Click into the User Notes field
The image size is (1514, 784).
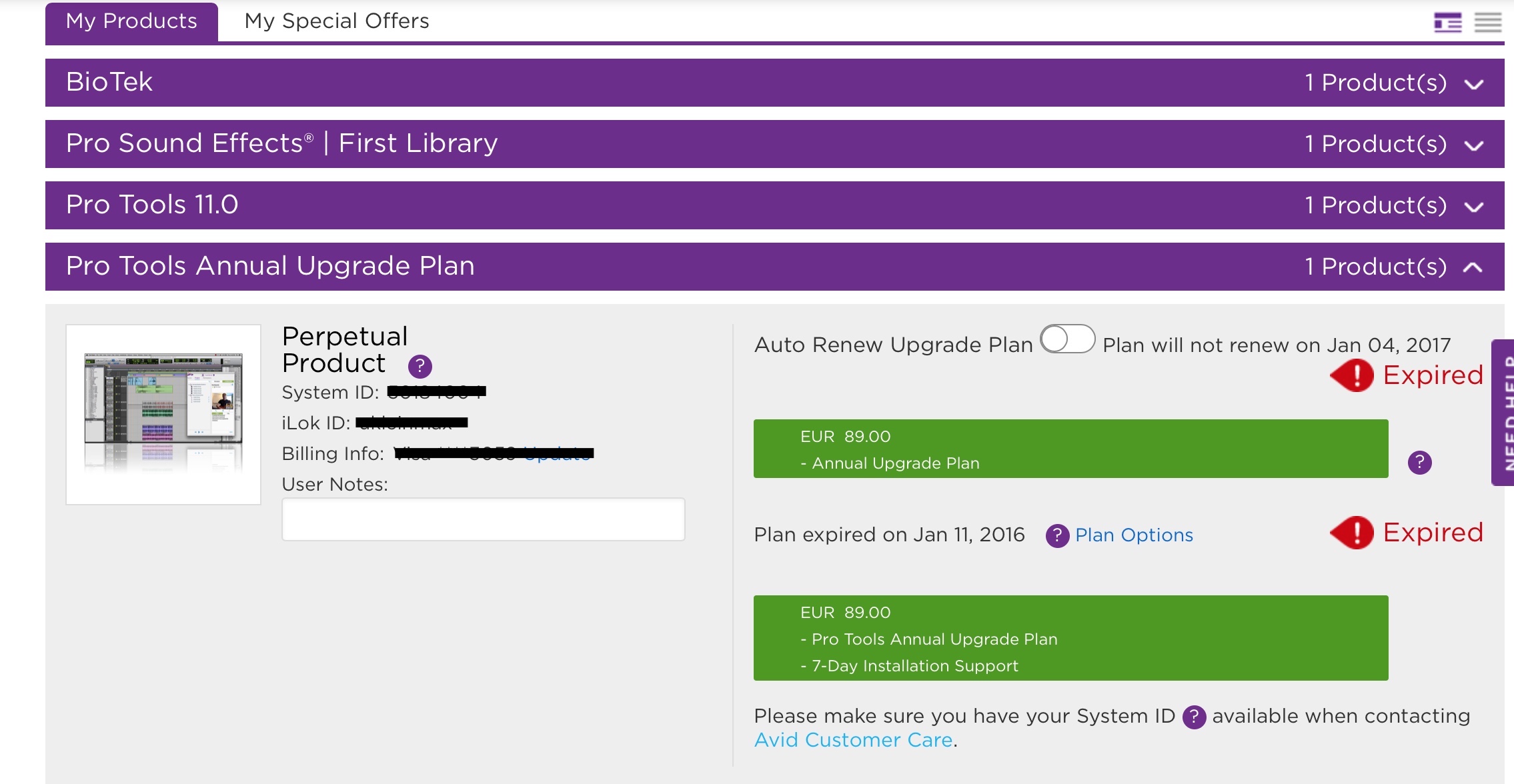click(x=483, y=519)
